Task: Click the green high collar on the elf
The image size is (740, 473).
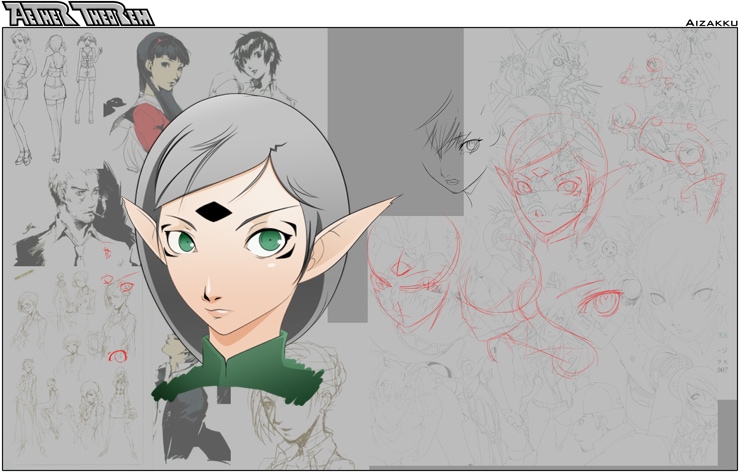Action: 240,370
